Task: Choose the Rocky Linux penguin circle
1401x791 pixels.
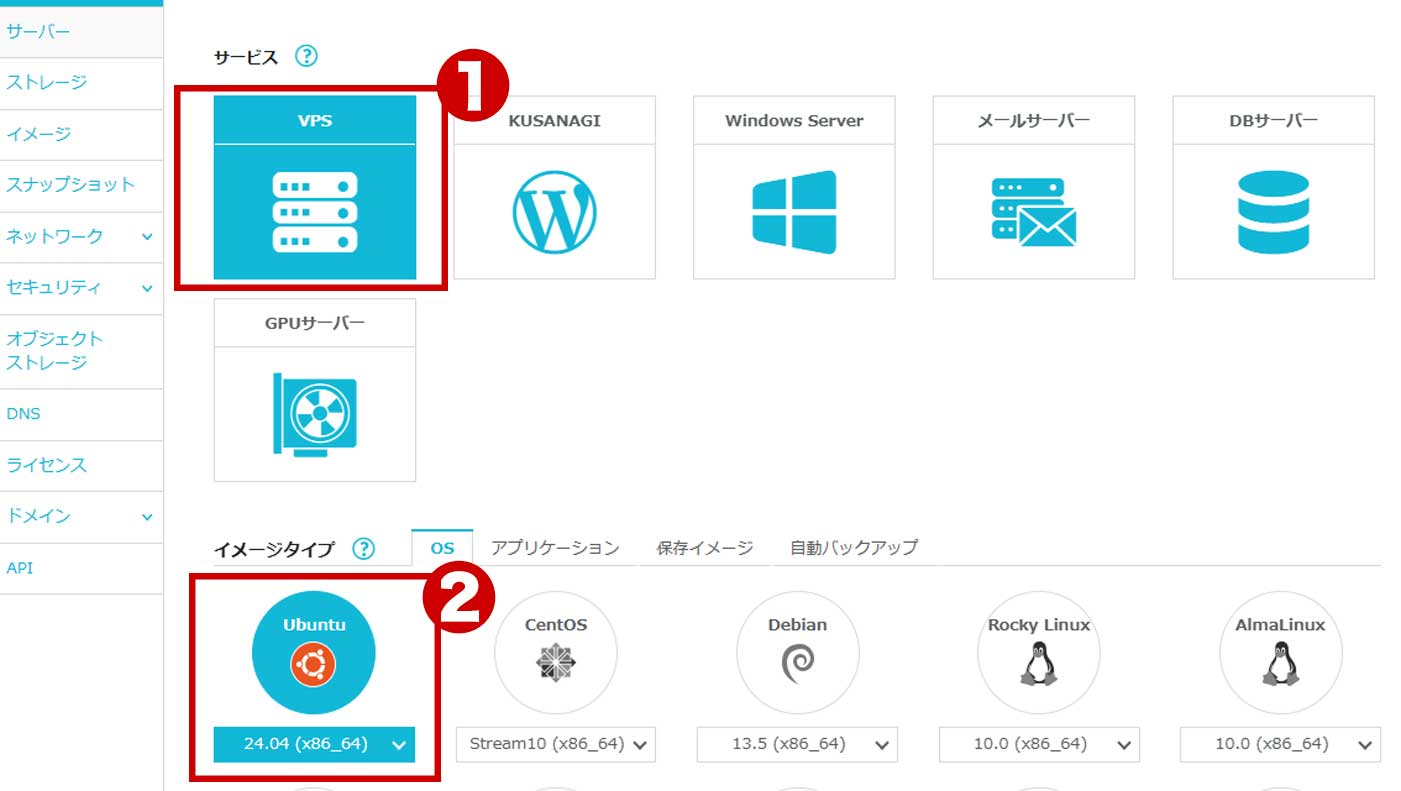Action: (x=1039, y=653)
